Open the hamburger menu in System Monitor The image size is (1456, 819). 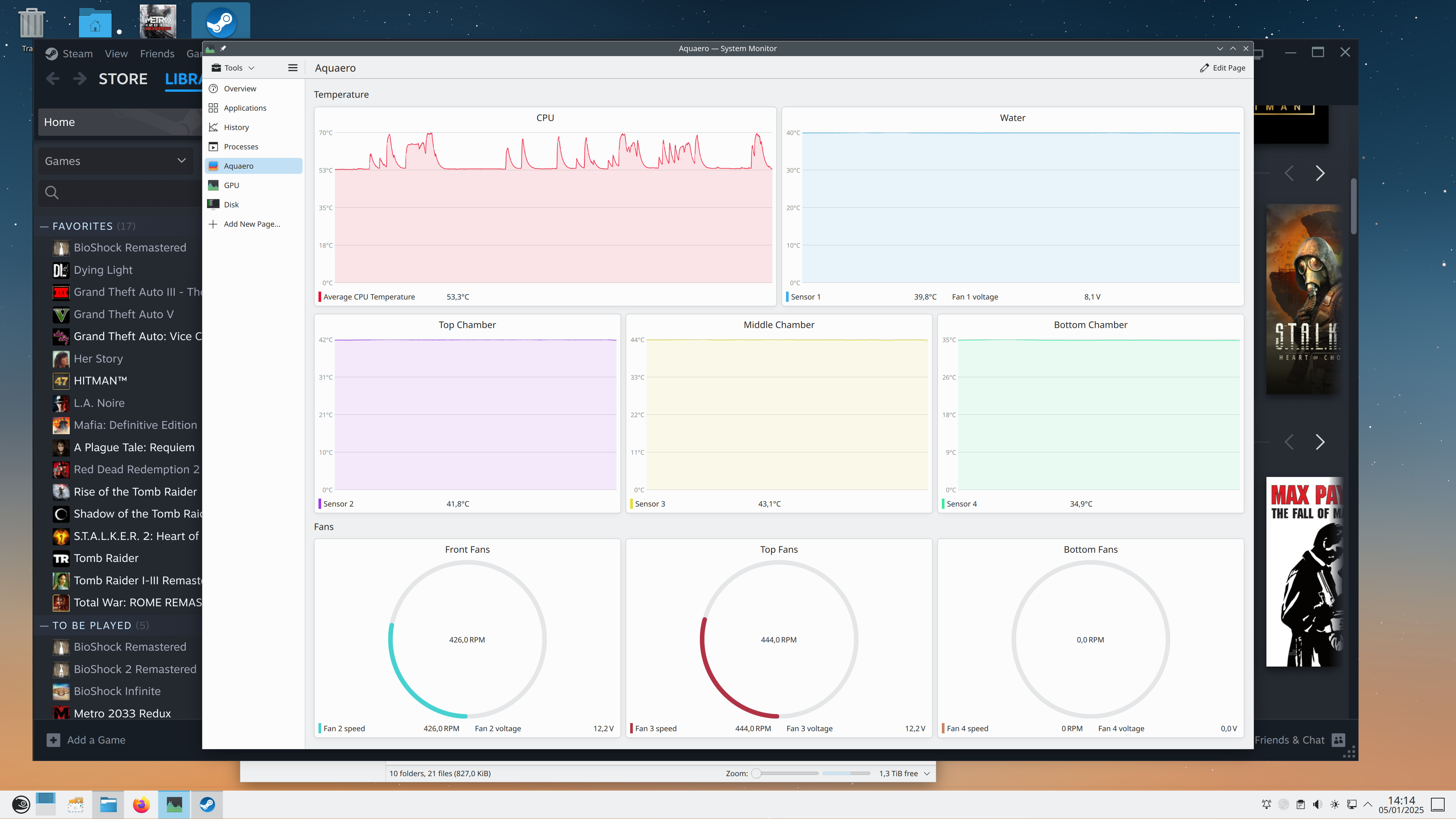[x=292, y=68]
